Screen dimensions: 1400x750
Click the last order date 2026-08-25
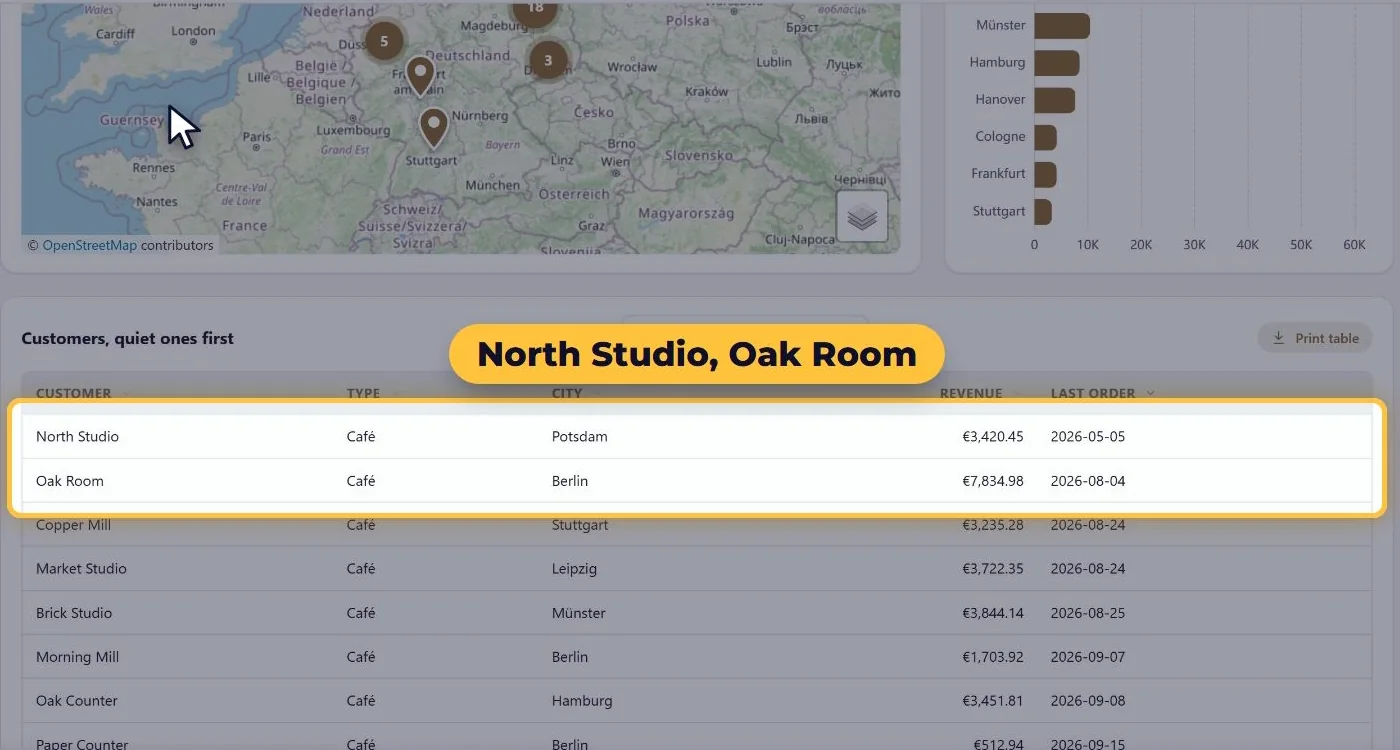[1088, 613]
